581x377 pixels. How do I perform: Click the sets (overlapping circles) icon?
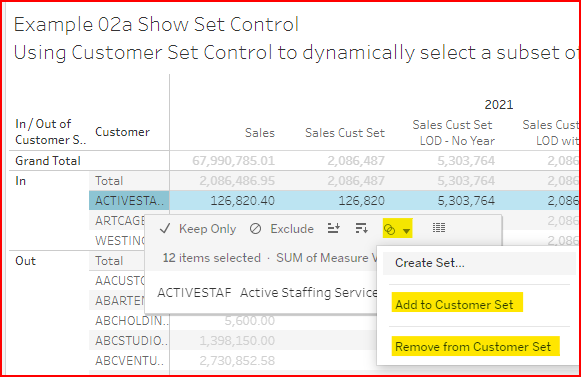pos(389,230)
